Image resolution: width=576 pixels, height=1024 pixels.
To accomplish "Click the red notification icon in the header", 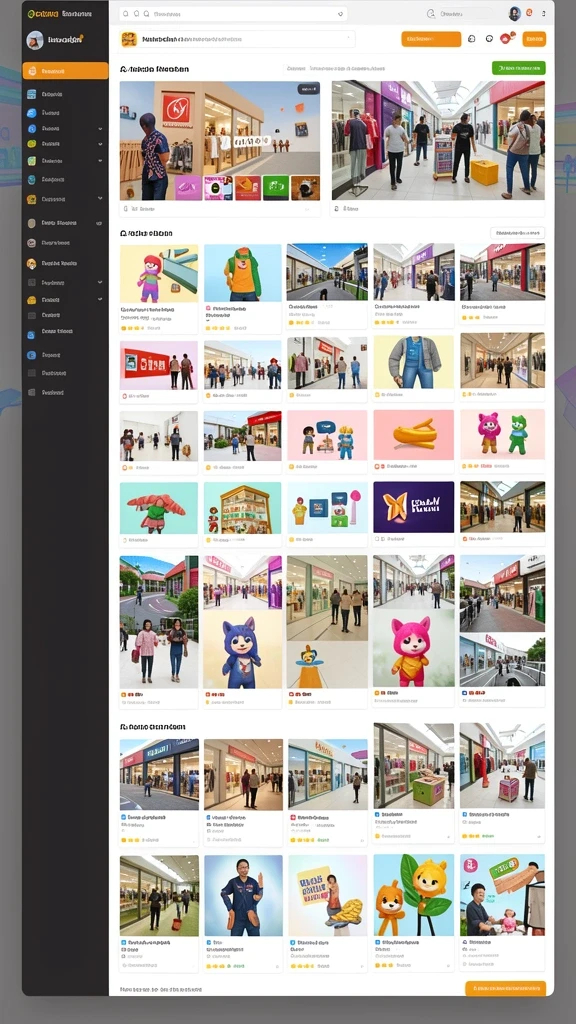I will [x=507, y=39].
